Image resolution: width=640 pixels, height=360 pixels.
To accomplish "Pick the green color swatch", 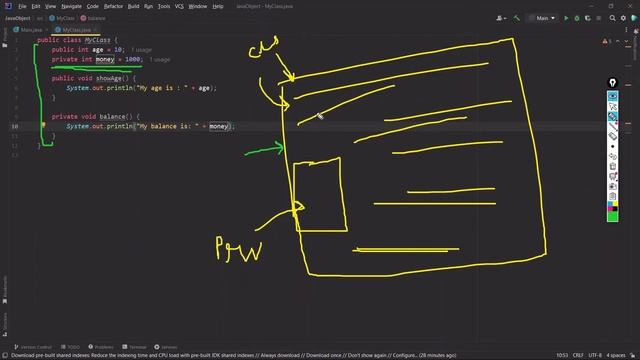I will (x=613, y=216).
